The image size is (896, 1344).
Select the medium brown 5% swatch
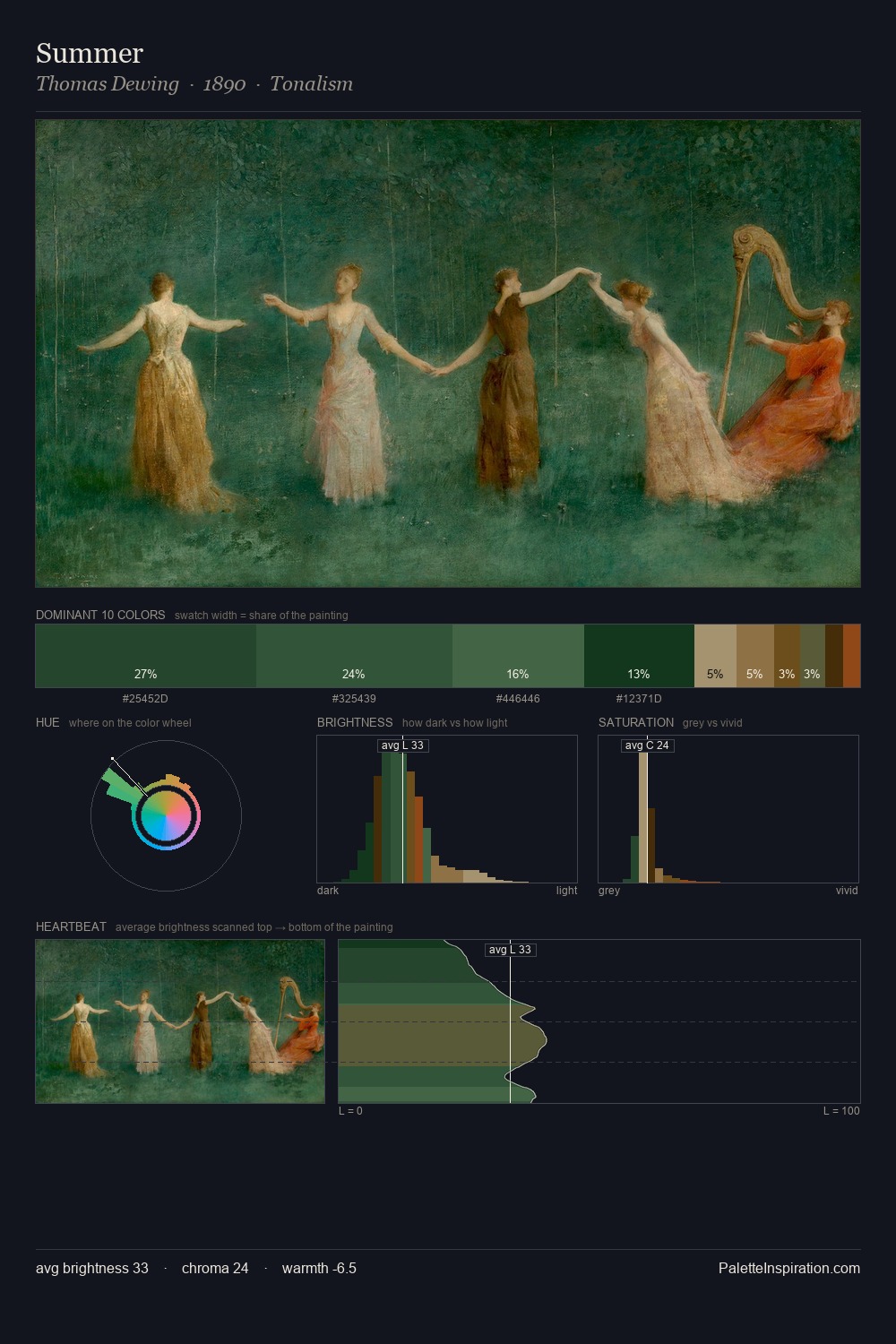tap(755, 656)
